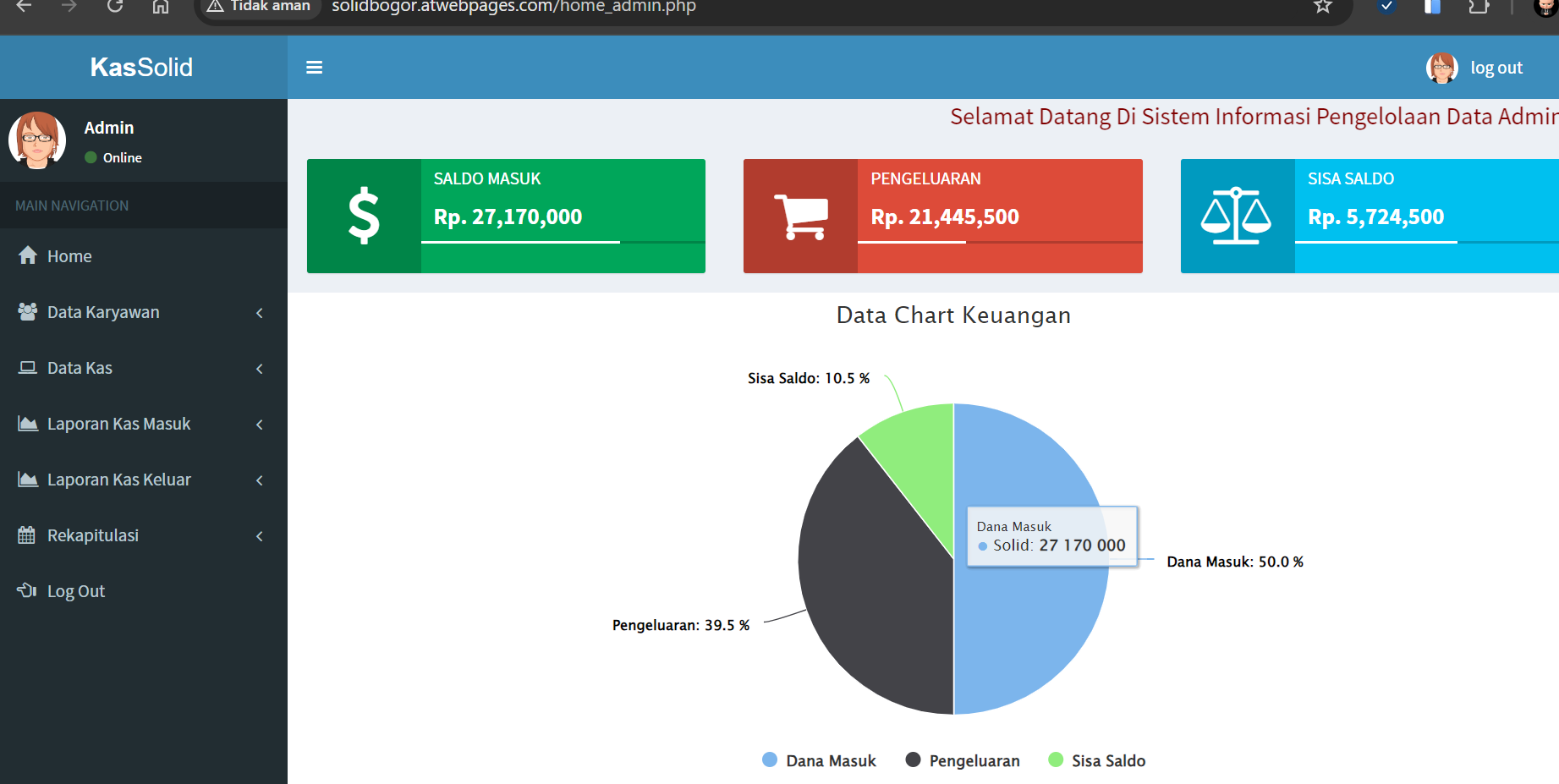Expand the Rekapitulasi submenu chevron
This screenshot has height=784, width=1559.
coord(260,536)
